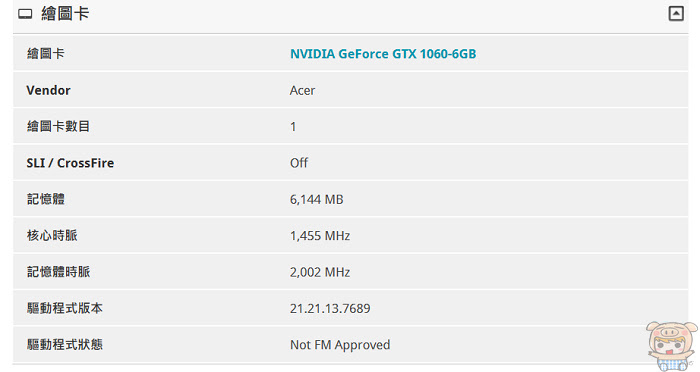Click the Not FM Approved status text
700x372 pixels.
[340, 345]
